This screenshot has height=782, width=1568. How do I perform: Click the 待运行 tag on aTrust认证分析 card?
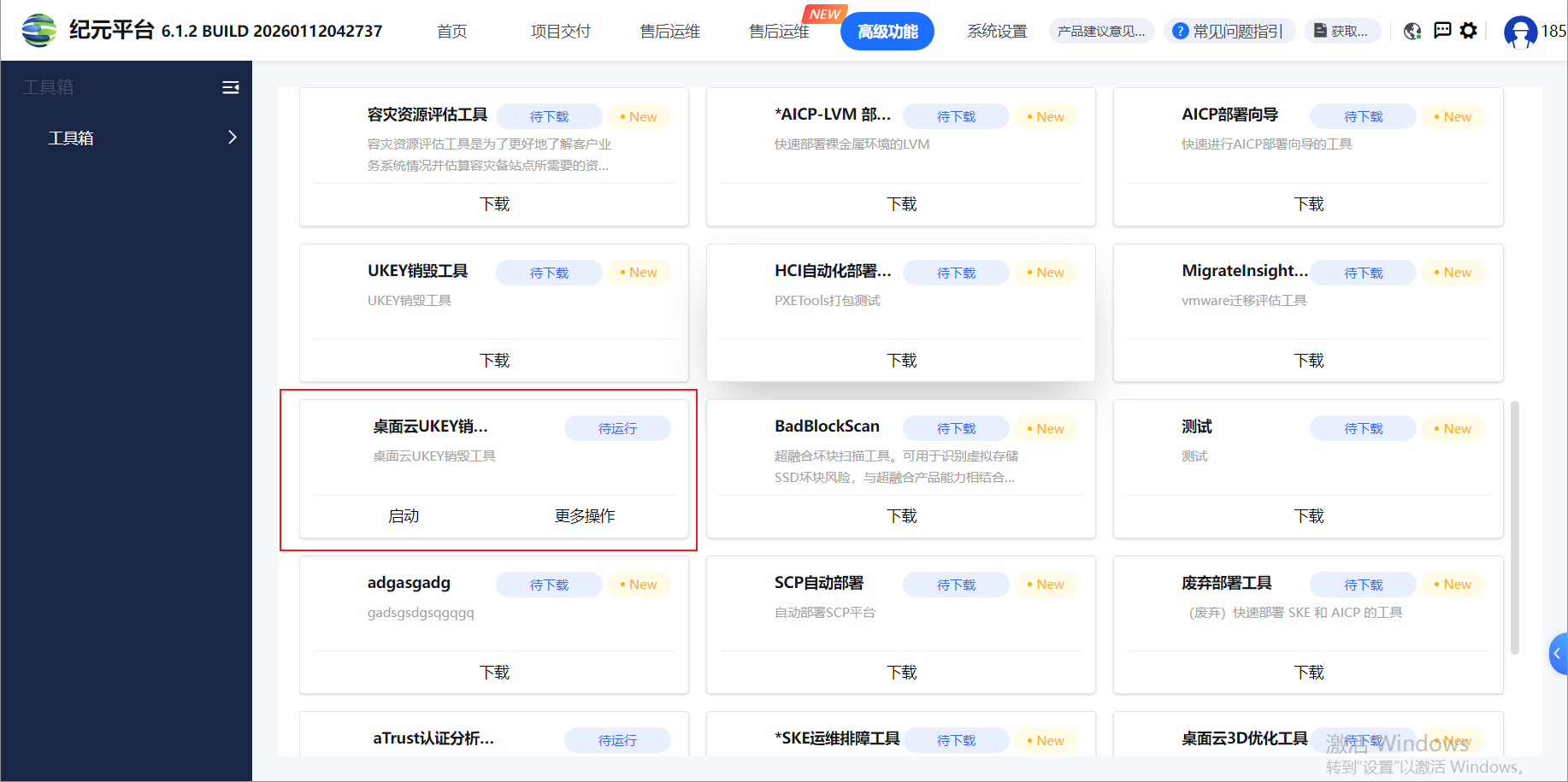(617, 740)
